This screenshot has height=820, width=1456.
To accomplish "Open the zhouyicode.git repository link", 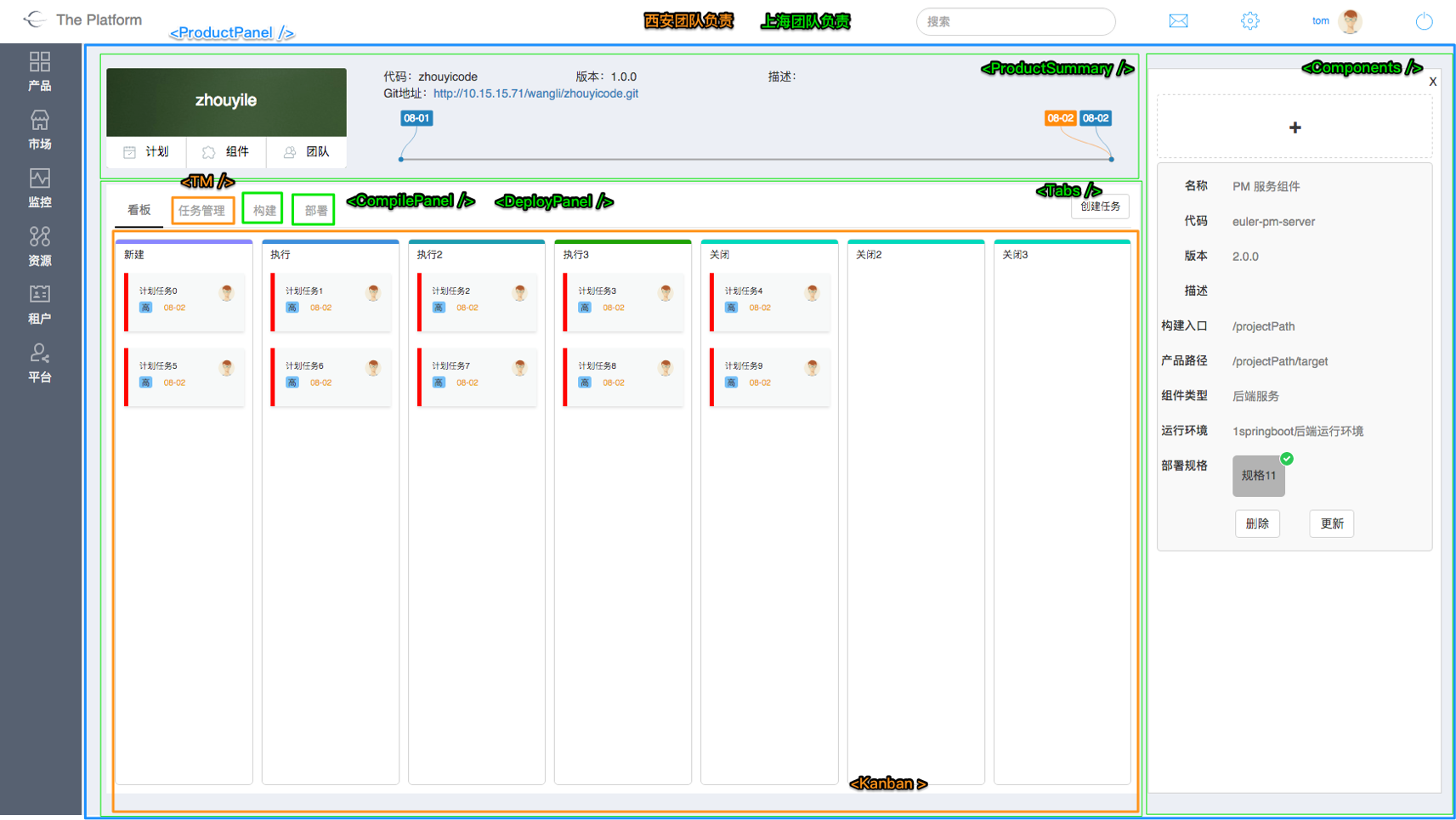I will 535,93.
